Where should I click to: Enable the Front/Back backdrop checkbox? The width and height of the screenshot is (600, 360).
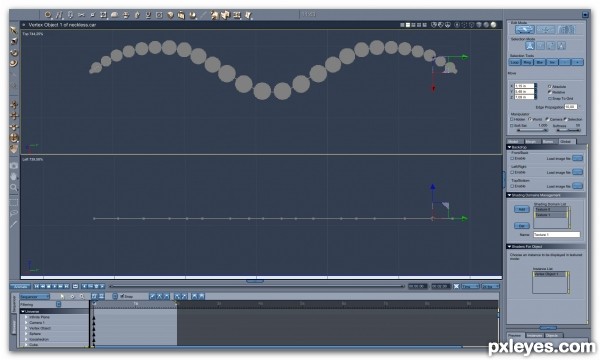[x=512, y=158]
